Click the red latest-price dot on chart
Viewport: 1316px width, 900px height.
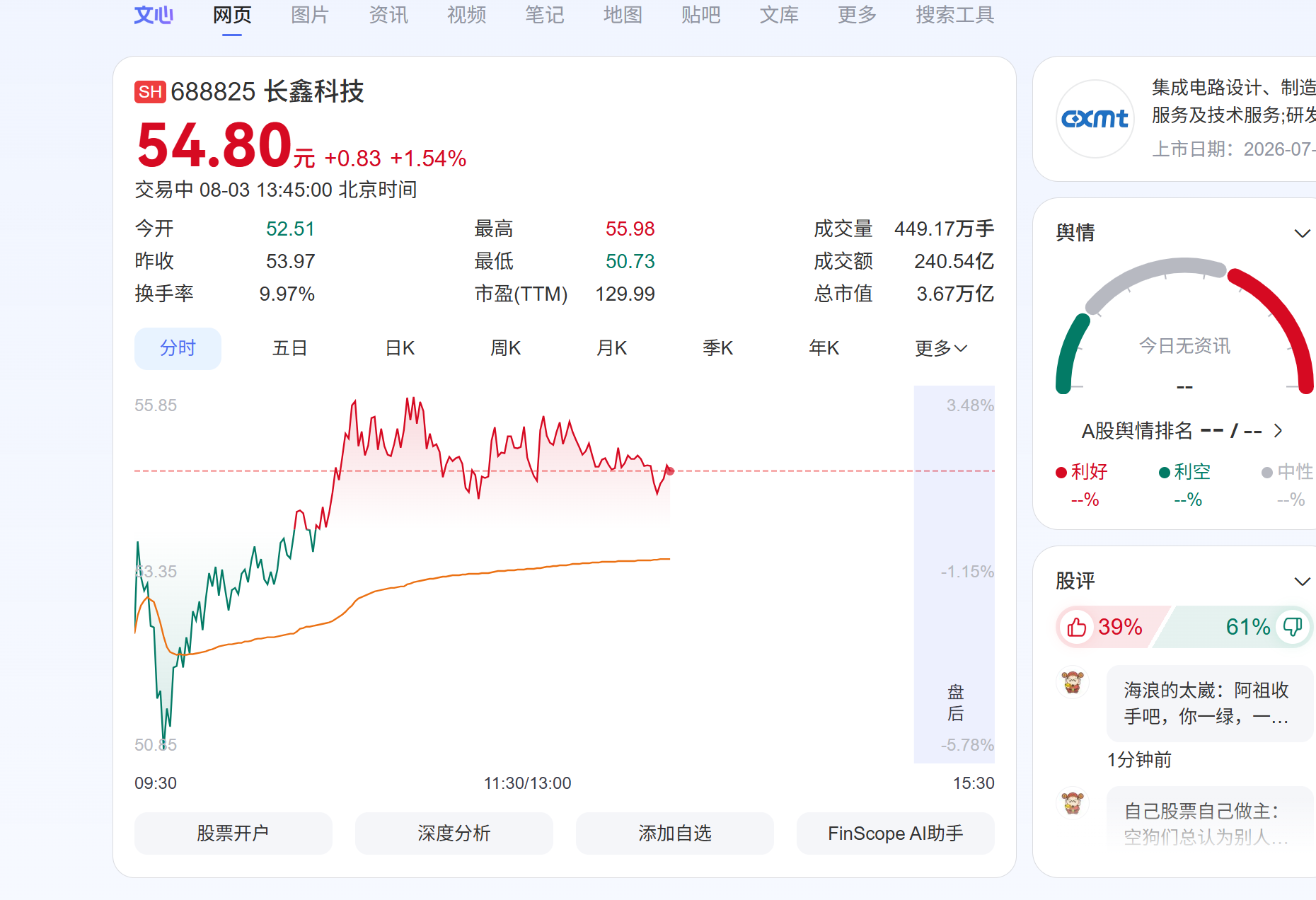[x=670, y=471]
